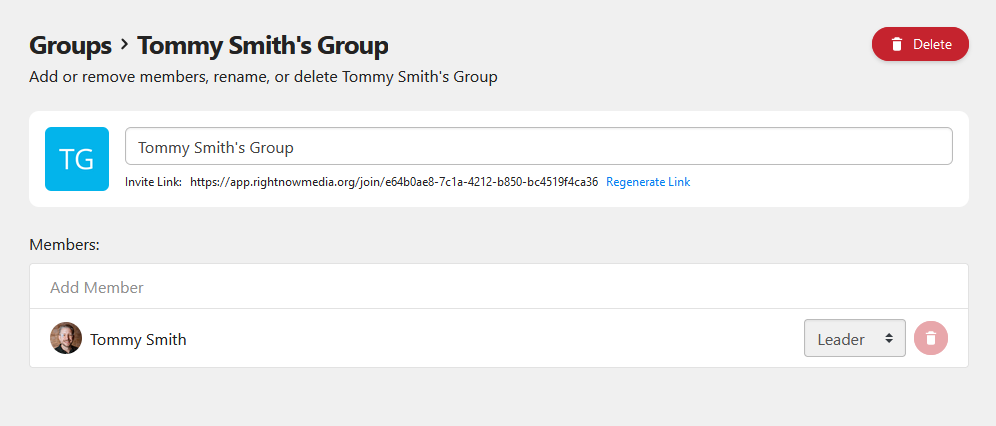Click the red Delete group button
Viewport: 996px width, 426px height.
pos(920,44)
